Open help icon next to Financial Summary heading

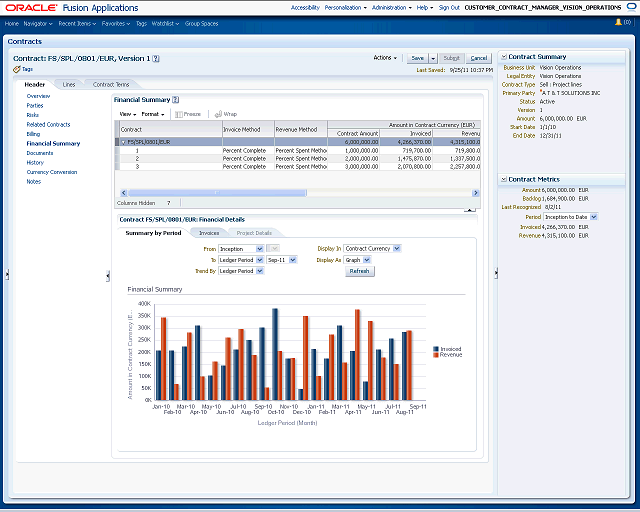pyautogui.click(x=176, y=100)
